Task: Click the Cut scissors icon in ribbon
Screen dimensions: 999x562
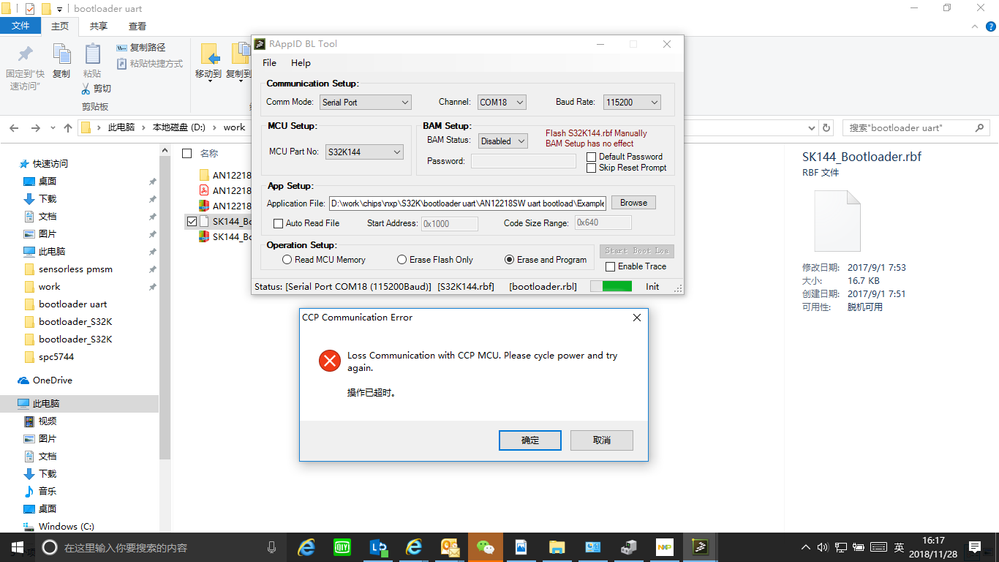Action: click(85, 89)
